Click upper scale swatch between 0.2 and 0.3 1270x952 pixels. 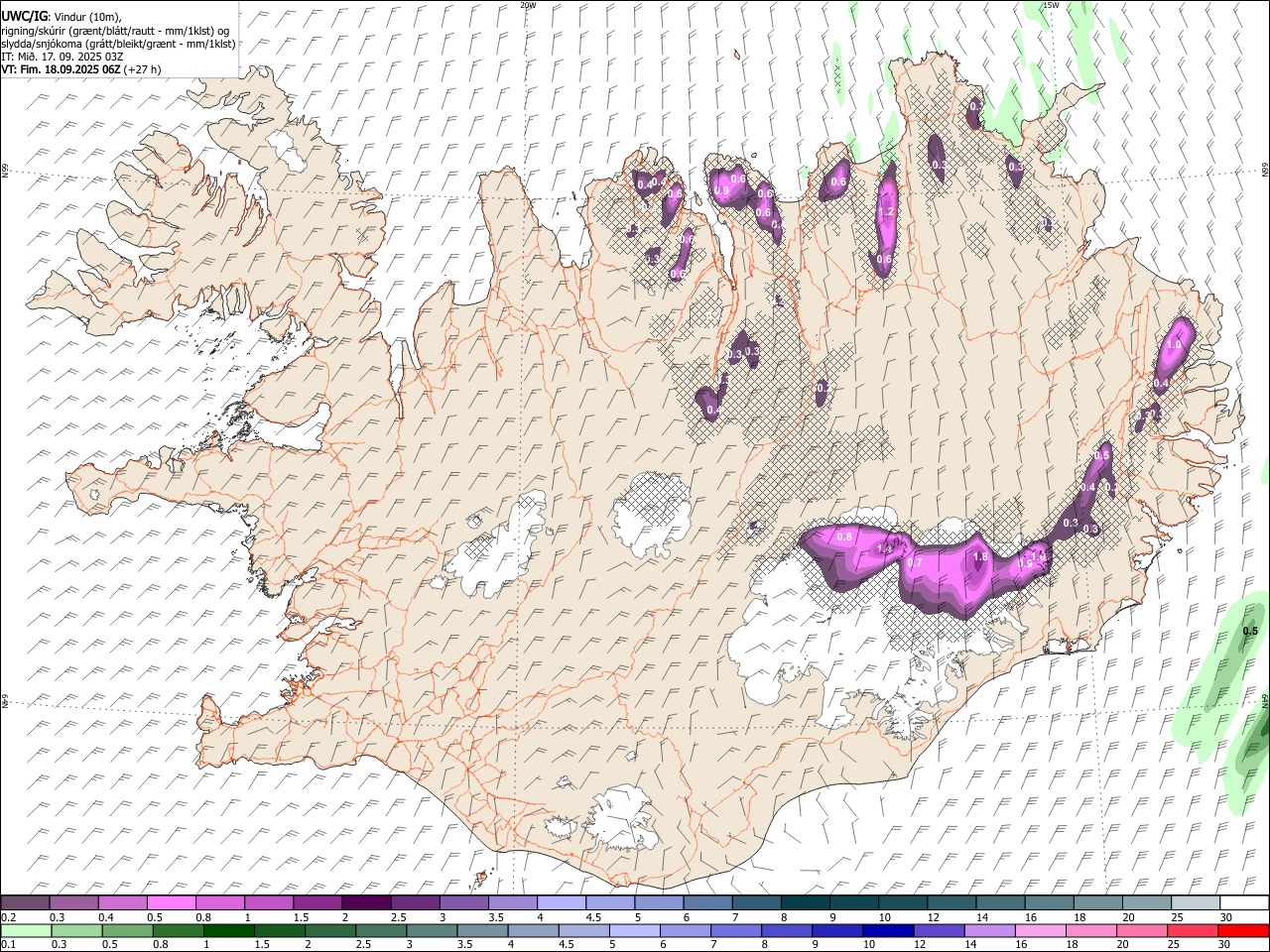click(26, 902)
